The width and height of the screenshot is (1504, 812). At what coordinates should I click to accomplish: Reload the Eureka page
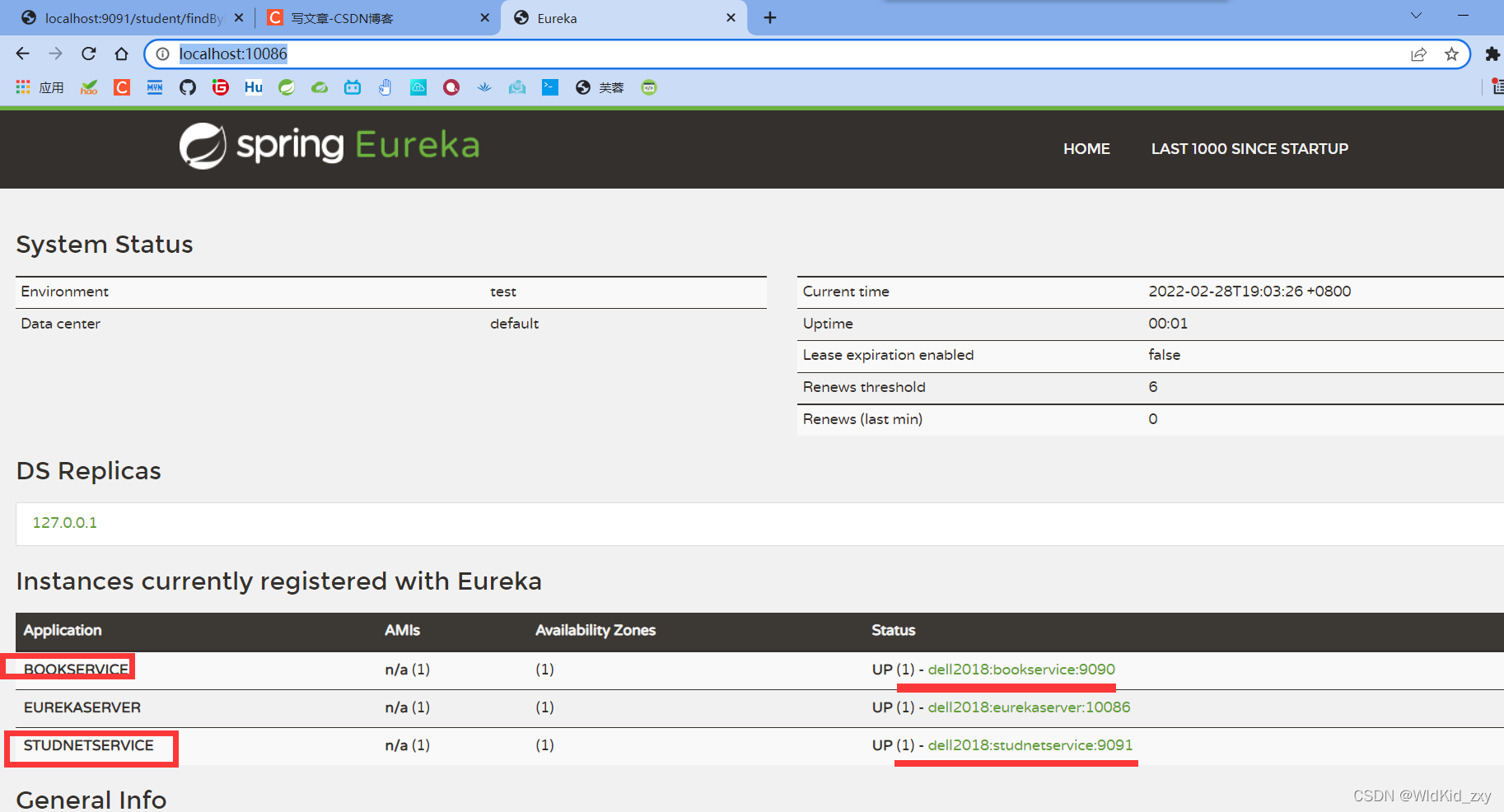click(89, 54)
